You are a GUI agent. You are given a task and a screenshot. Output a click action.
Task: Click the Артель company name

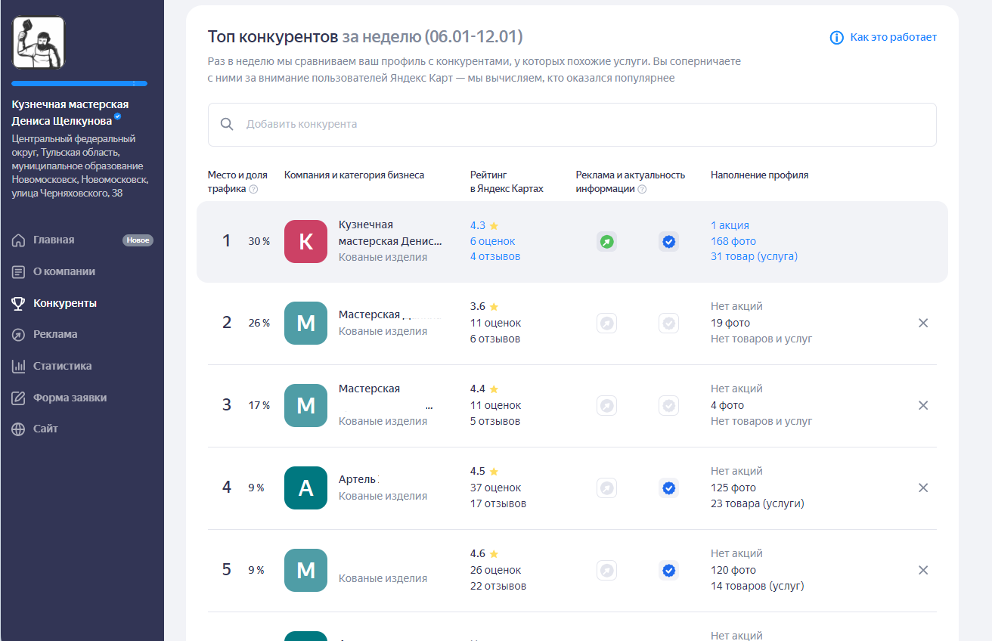(x=357, y=479)
